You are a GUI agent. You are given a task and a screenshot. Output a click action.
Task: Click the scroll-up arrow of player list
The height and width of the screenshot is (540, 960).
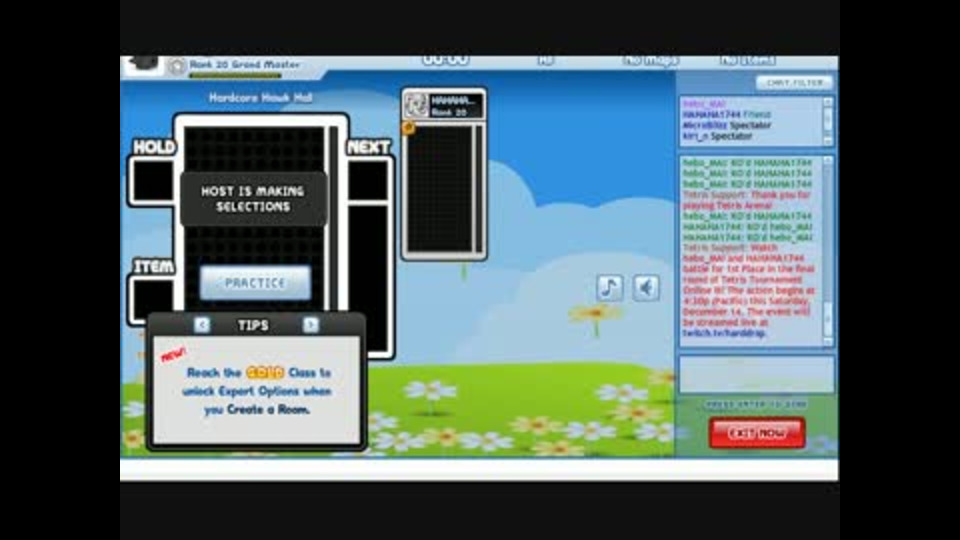click(x=828, y=102)
